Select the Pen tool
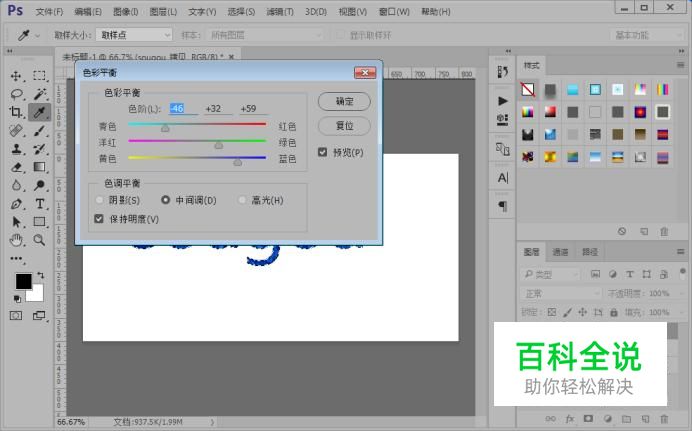Screen dimensions: 692x431 tap(16, 204)
